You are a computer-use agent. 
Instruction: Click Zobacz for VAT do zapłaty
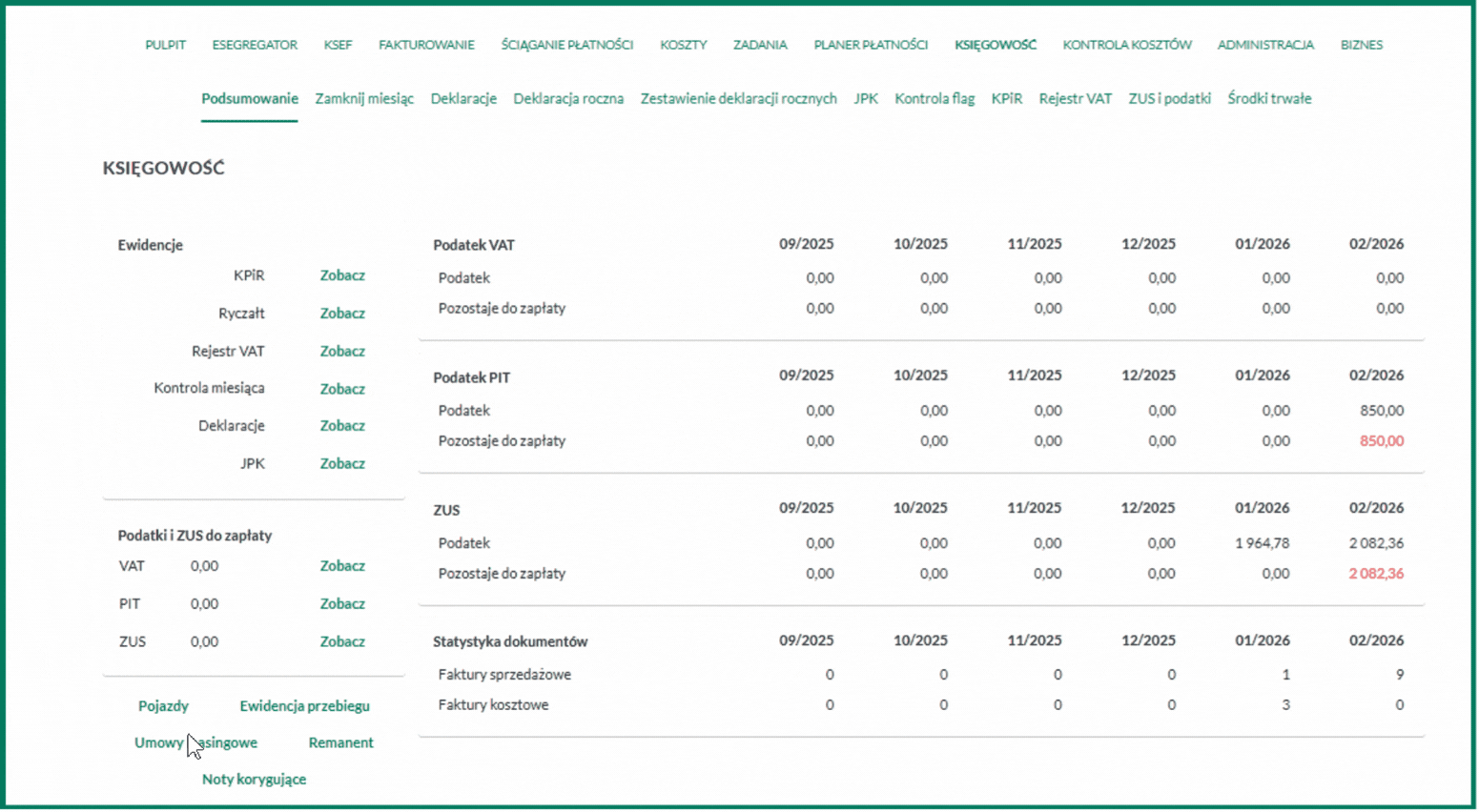tap(342, 566)
